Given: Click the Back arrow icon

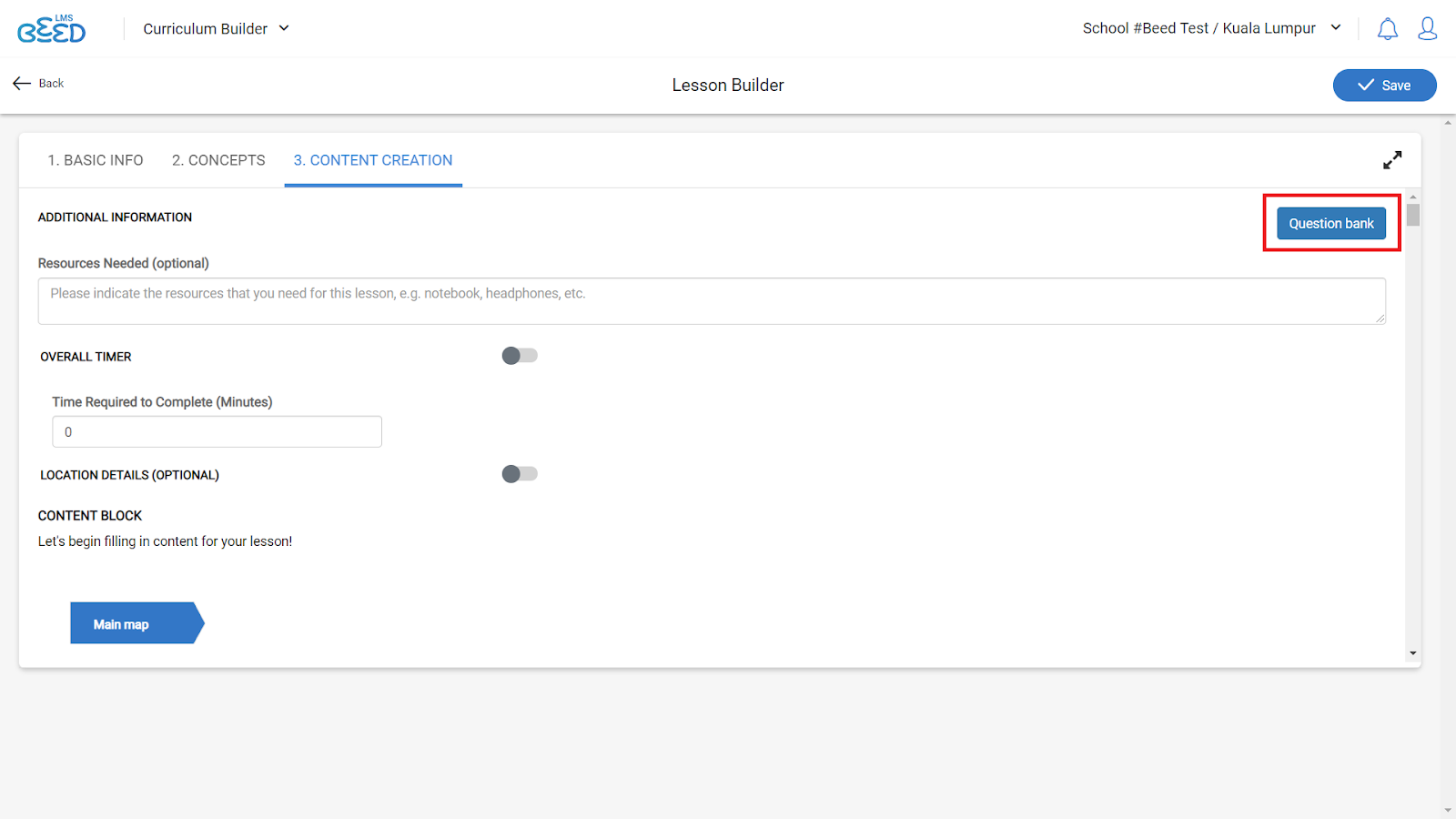Looking at the screenshot, I should pos(22,83).
